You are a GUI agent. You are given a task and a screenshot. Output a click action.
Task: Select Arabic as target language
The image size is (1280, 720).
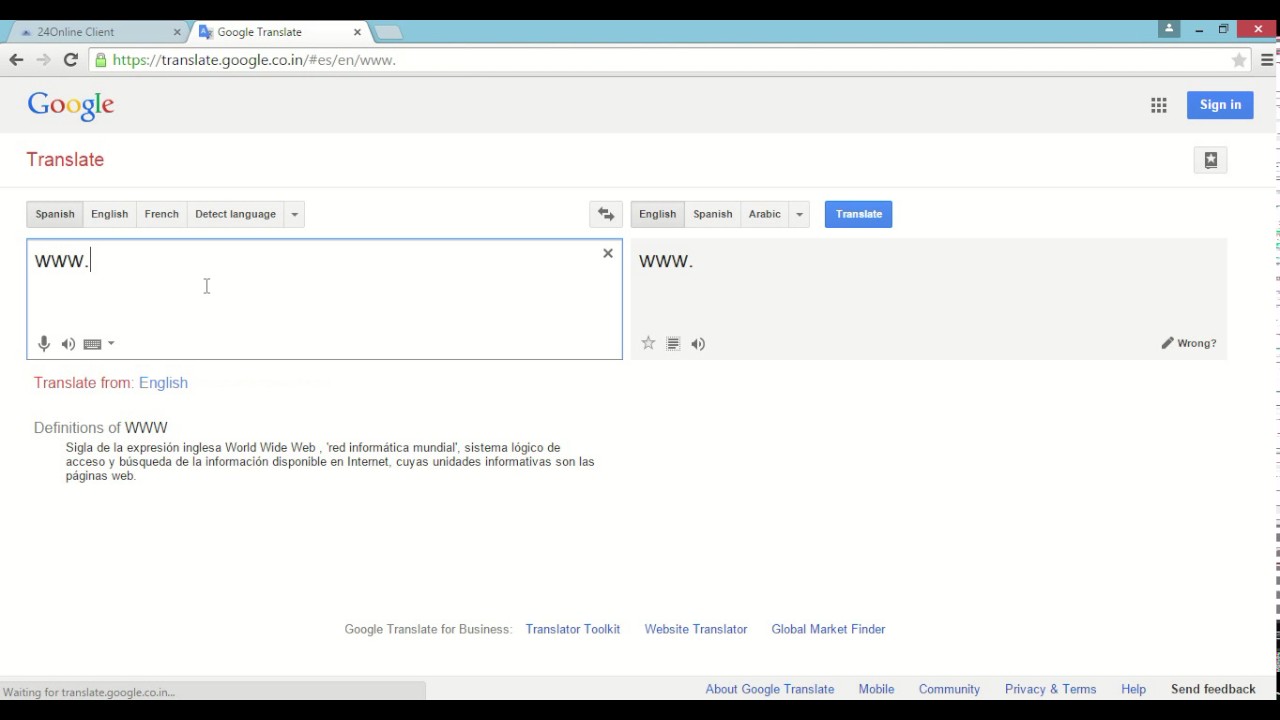tap(764, 214)
